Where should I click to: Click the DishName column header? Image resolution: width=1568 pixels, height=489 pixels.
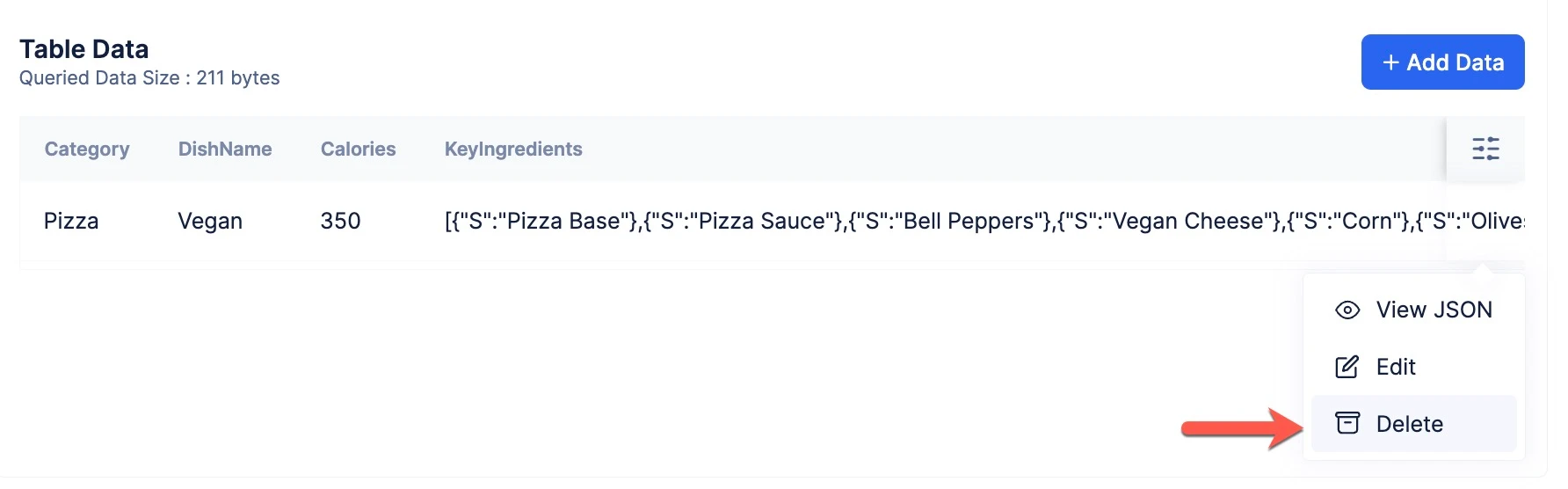coord(225,149)
